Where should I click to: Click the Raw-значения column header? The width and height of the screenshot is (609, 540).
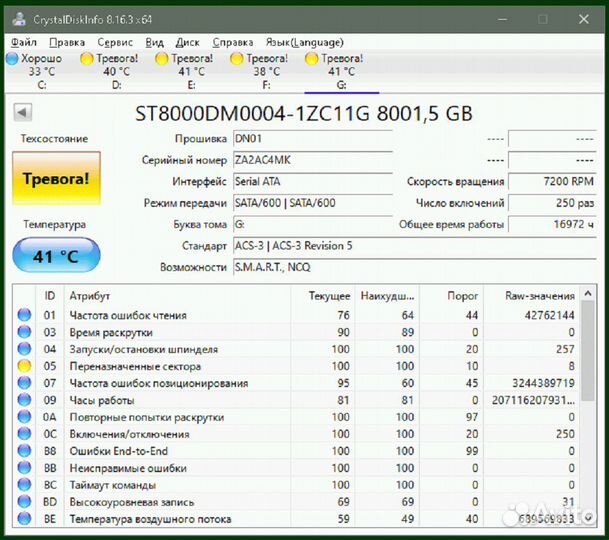coord(531,296)
